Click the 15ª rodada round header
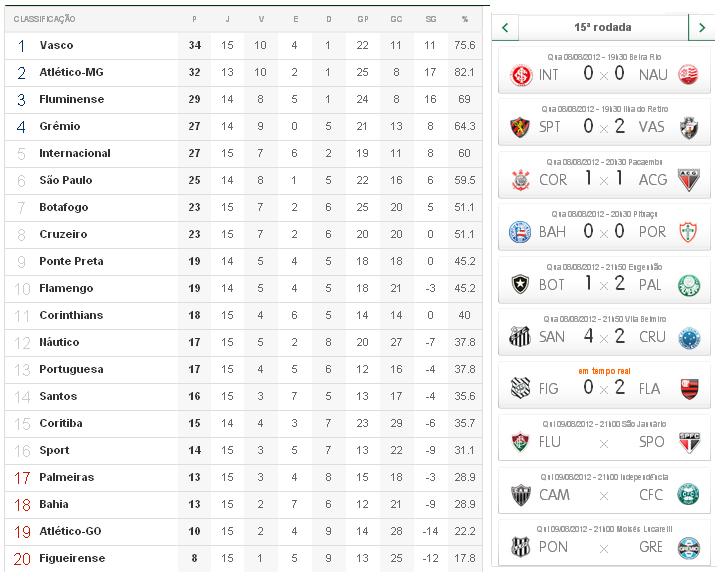This screenshot has height=580, width=720. coord(603,27)
